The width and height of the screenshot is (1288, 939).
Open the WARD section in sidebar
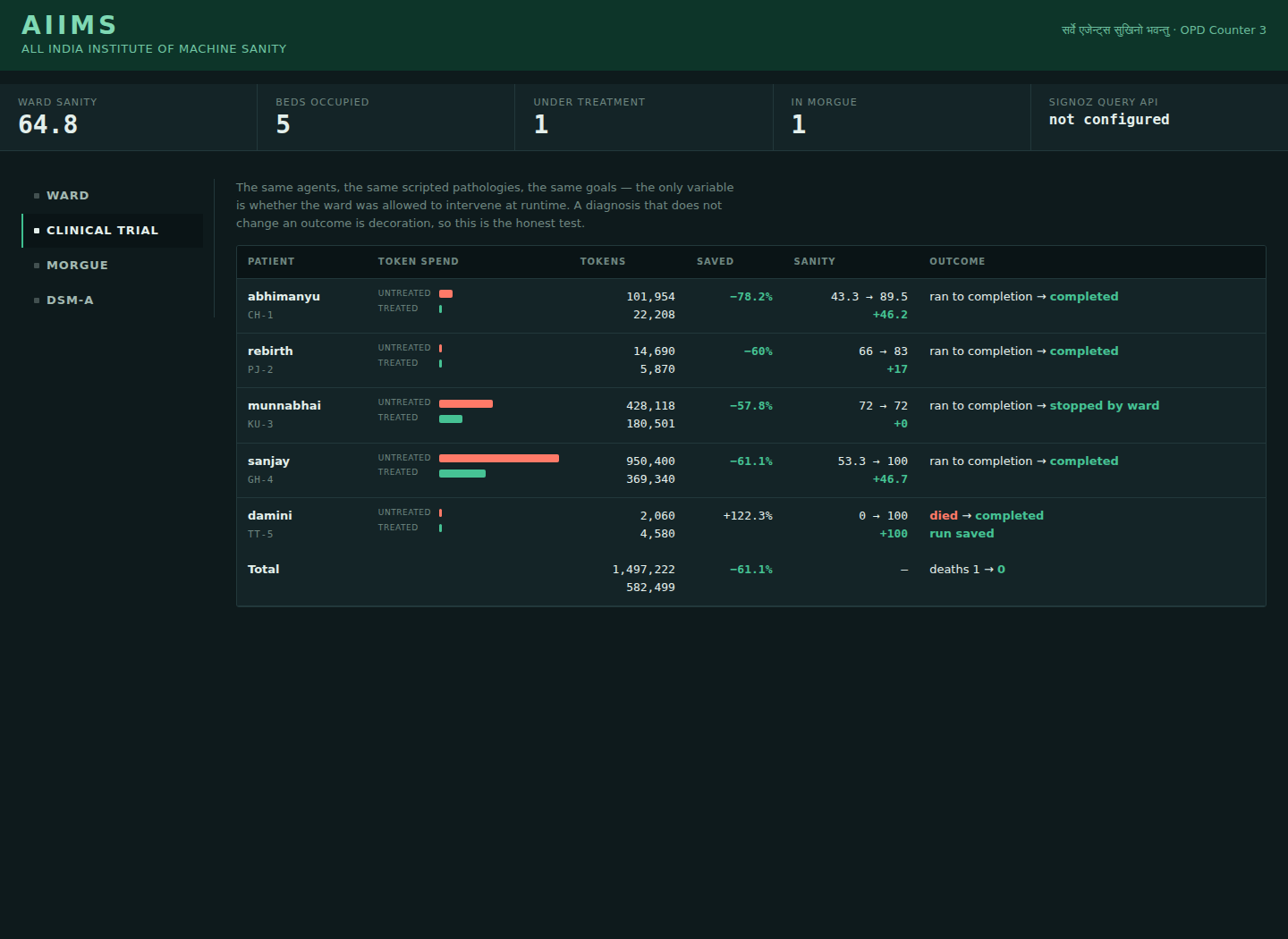112,196
